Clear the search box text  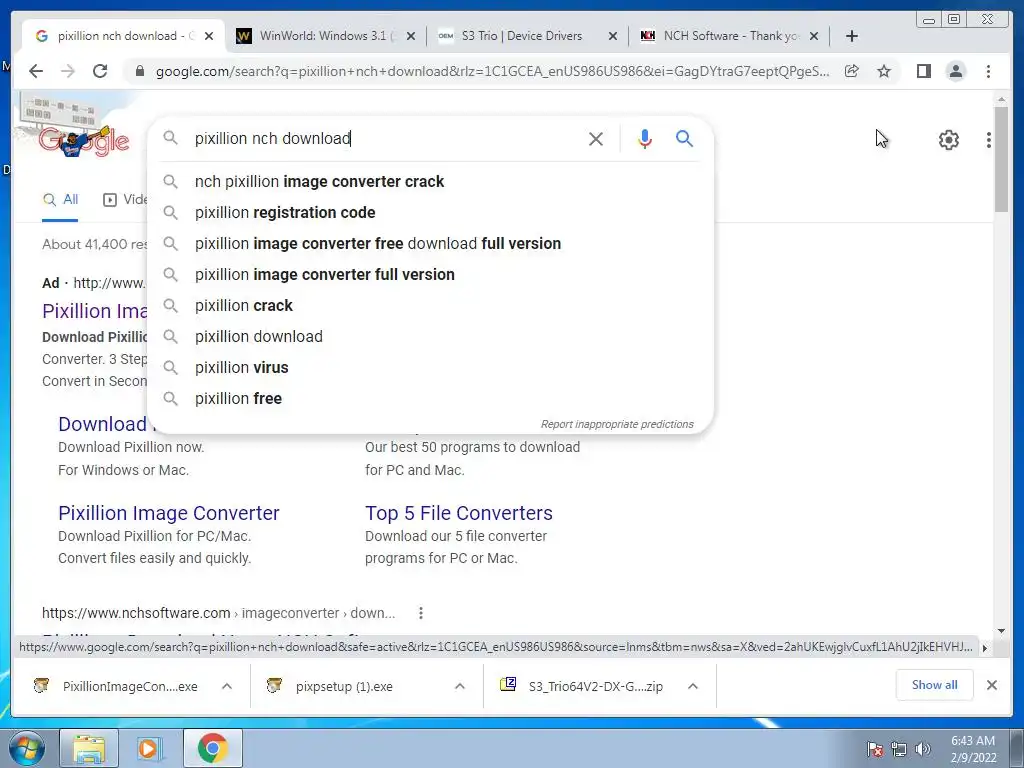click(x=596, y=138)
